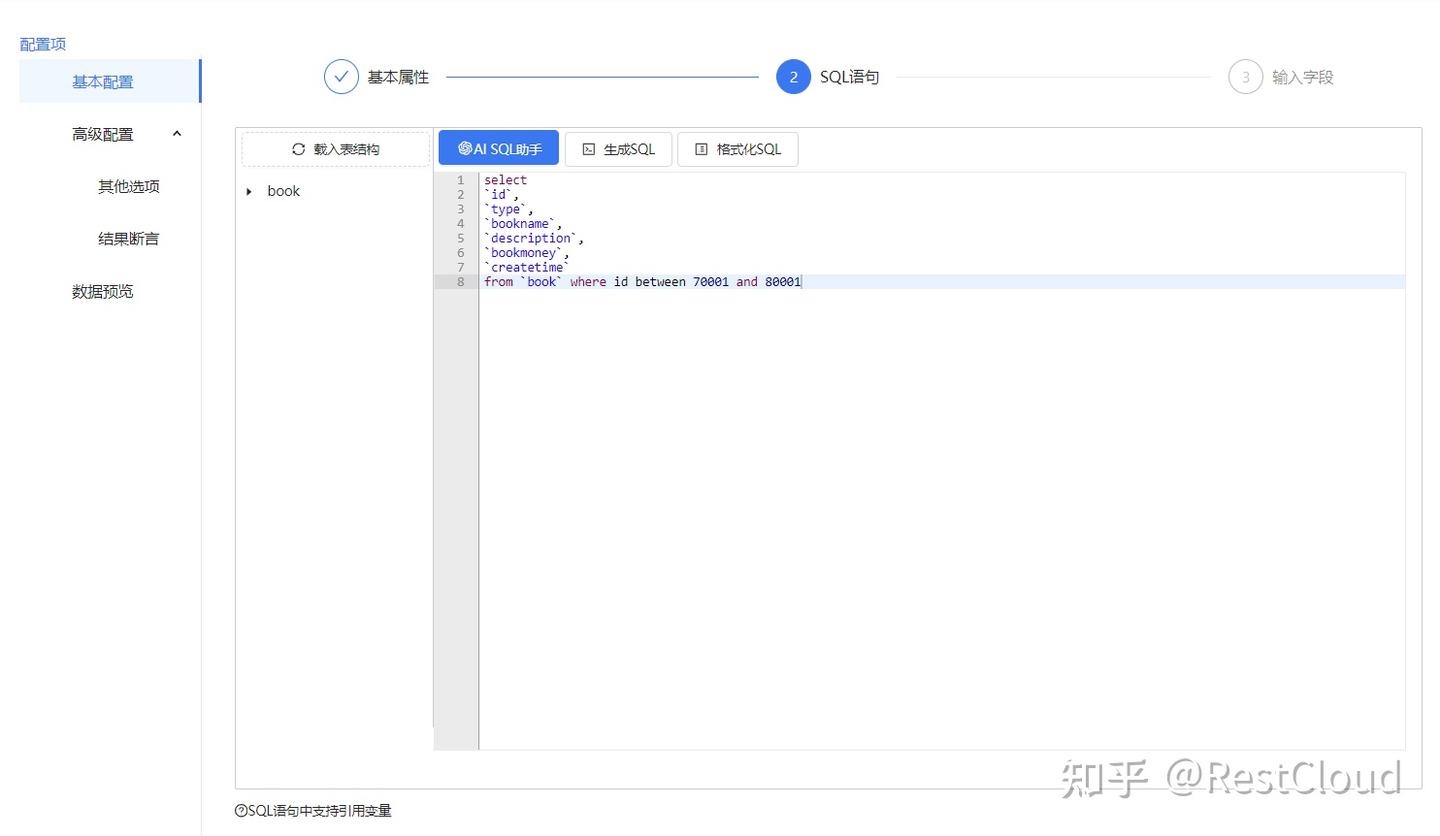Viewport: 1440px width, 836px height.
Task: Open 其他选项 settings
Action: [128, 186]
